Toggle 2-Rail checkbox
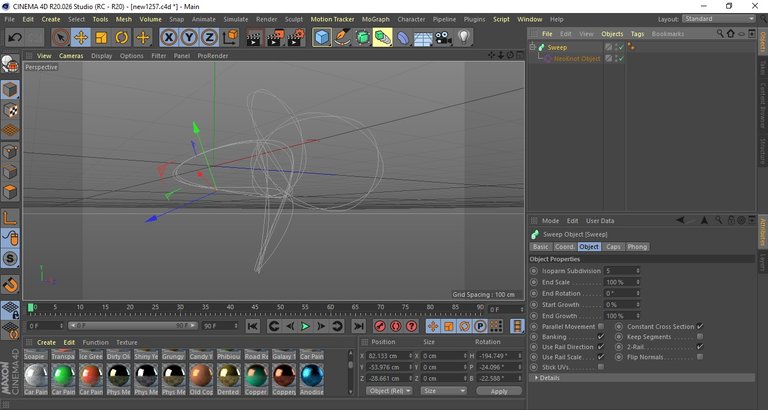The height and width of the screenshot is (410, 768). pos(700,347)
